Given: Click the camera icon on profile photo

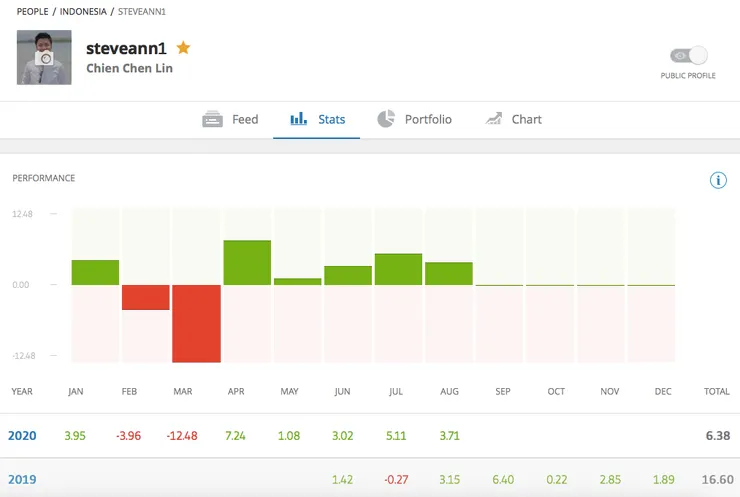Looking at the screenshot, I should pyautogui.click(x=44, y=59).
